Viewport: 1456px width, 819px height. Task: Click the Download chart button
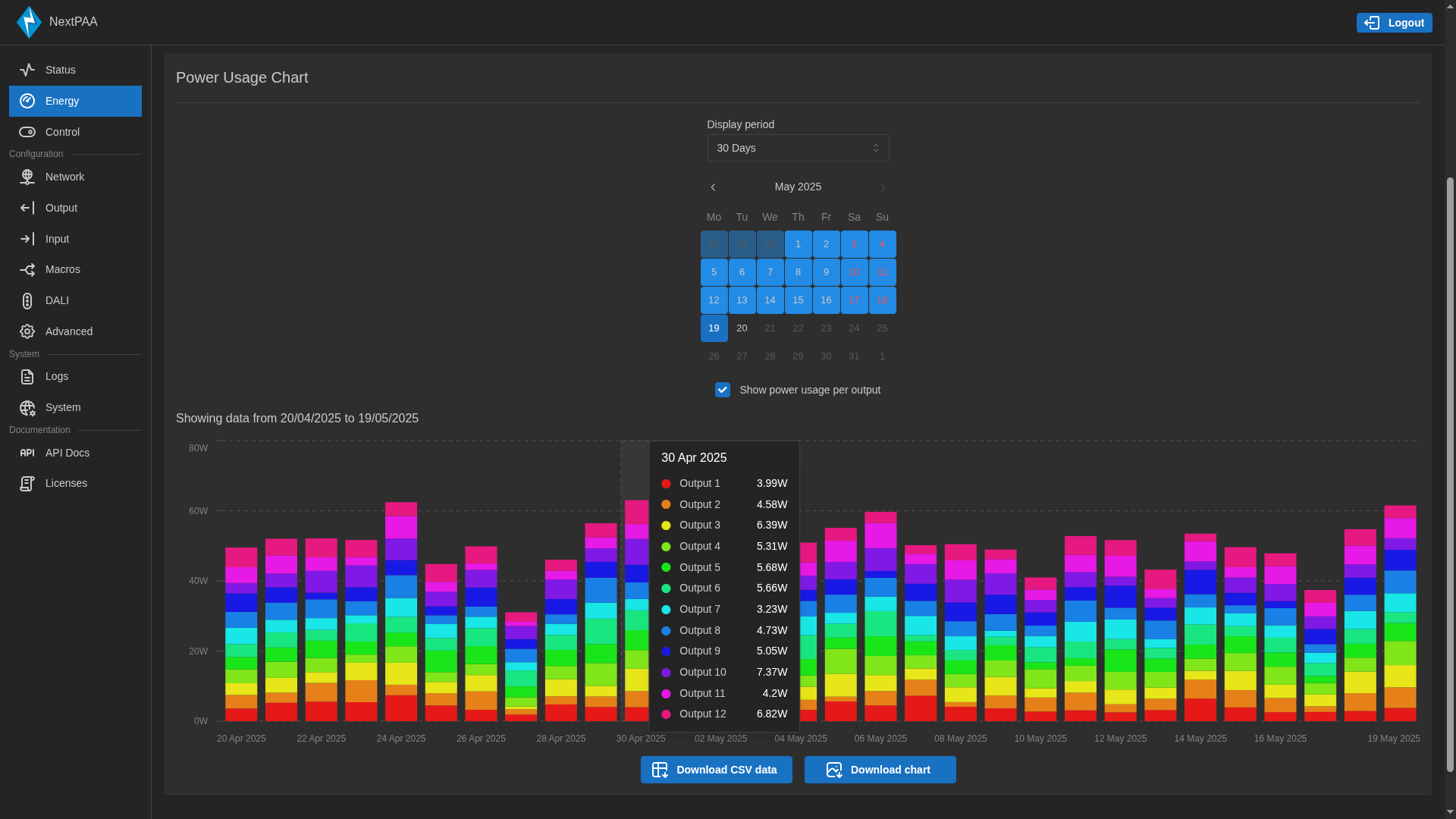[880, 770]
